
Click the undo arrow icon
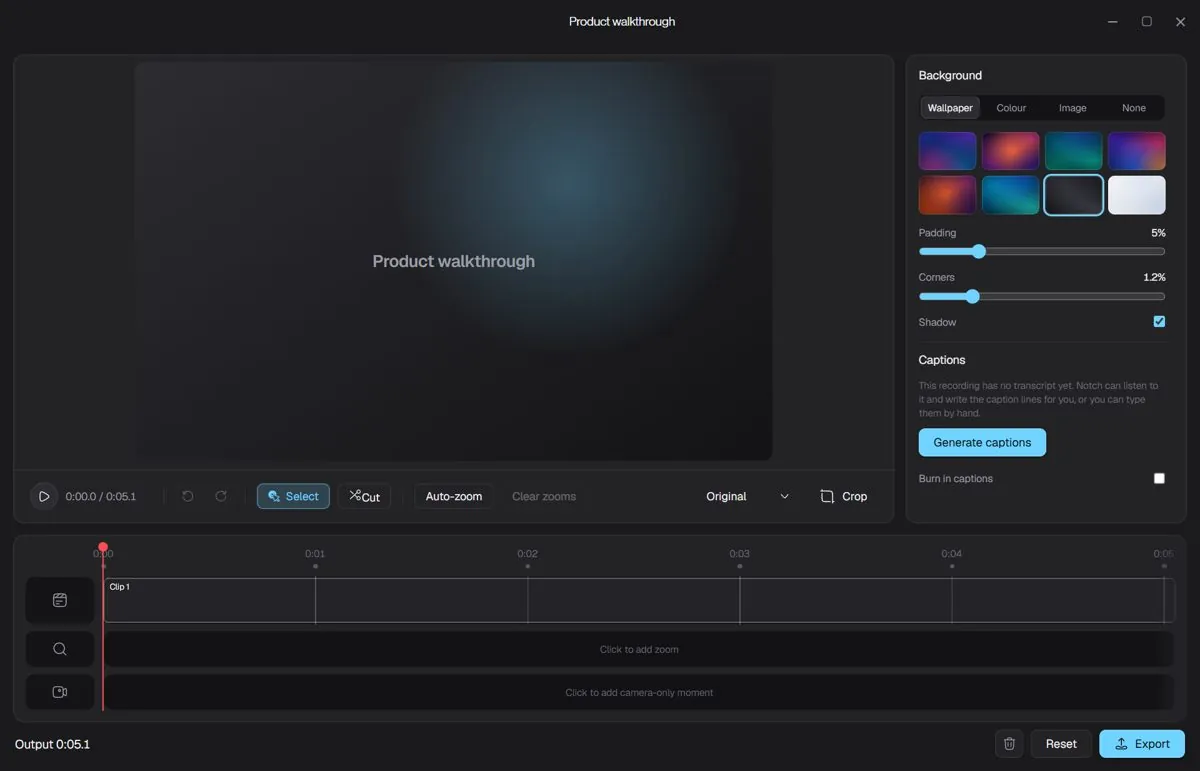tap(187, 496)
